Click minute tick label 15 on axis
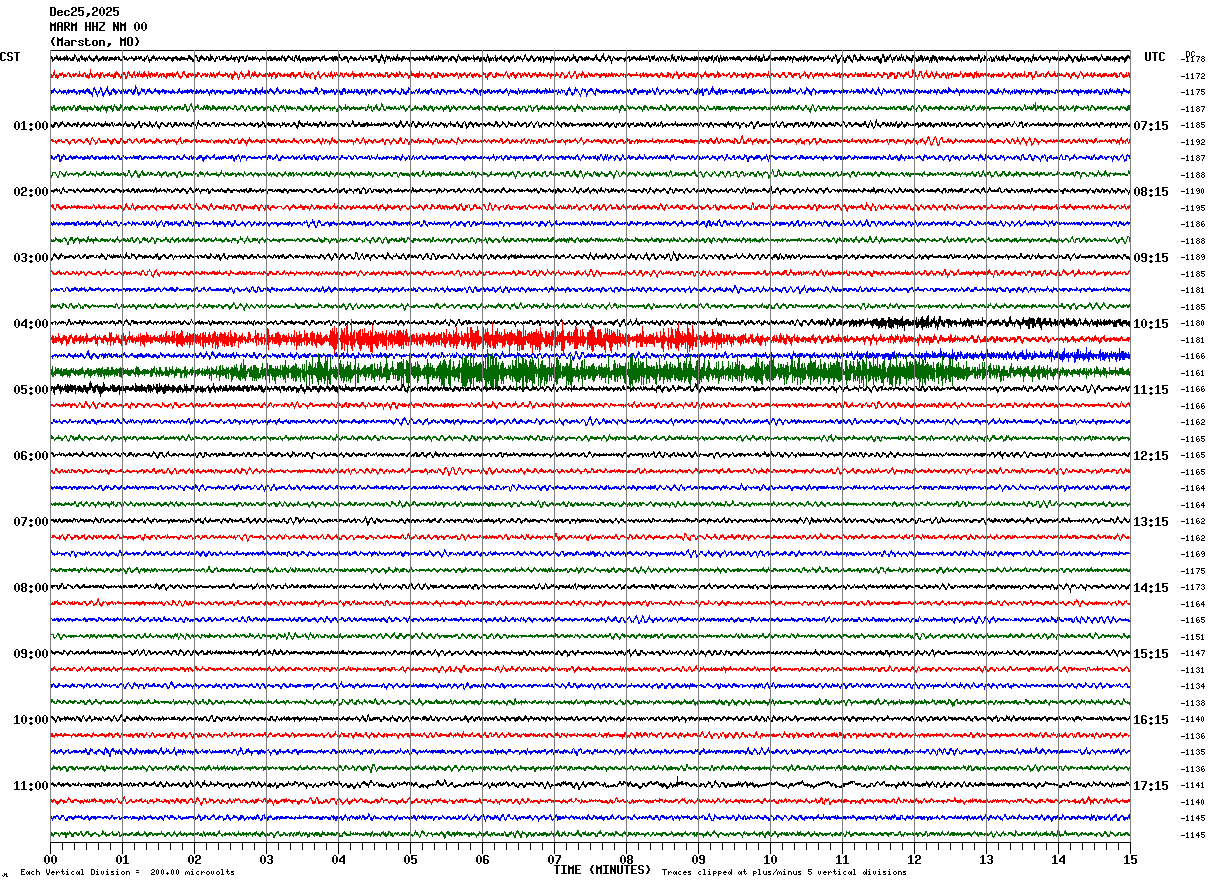 click(1130, 859)
